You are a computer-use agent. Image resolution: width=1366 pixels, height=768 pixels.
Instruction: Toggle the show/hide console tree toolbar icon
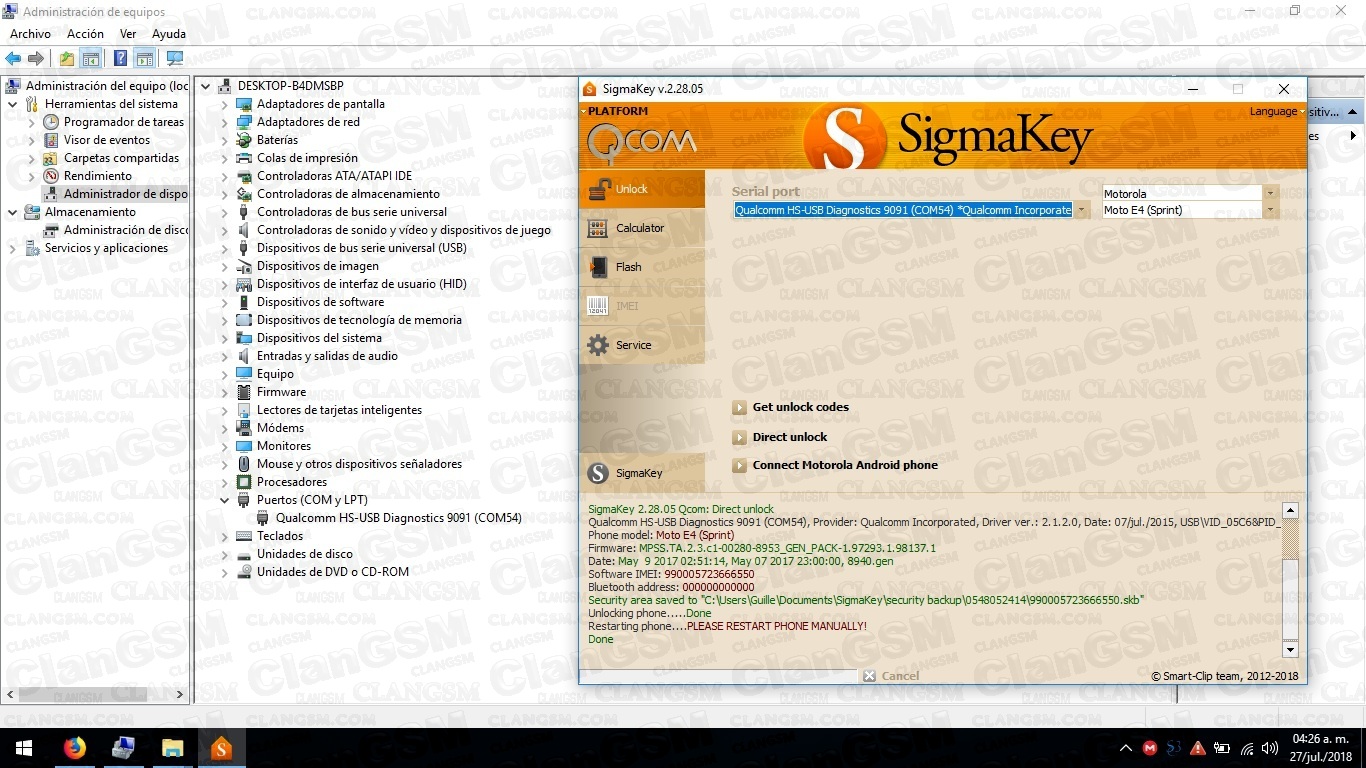pyautogui.click(x=91, y=59)
